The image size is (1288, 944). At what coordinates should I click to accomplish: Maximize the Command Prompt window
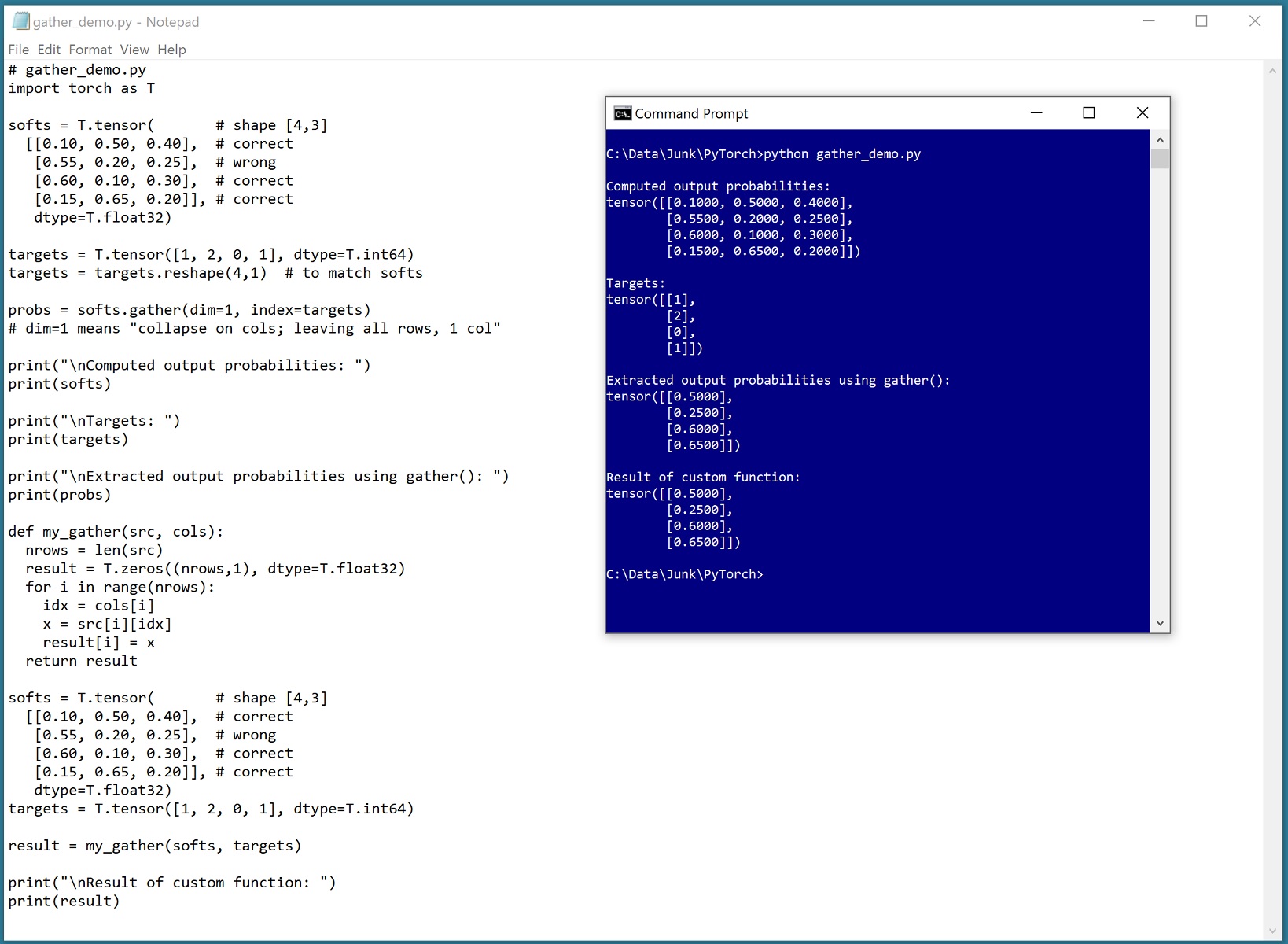coord(1089,113)
